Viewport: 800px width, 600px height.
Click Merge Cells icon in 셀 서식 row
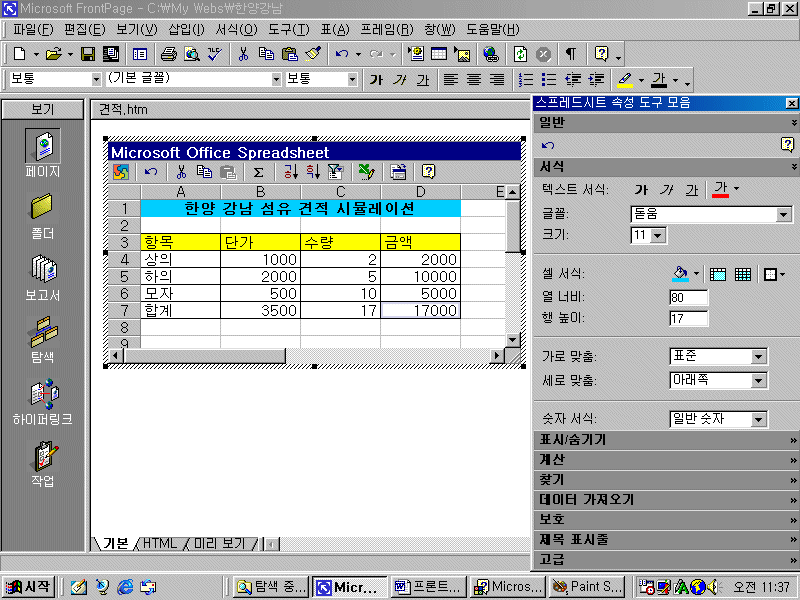(718, 274)
